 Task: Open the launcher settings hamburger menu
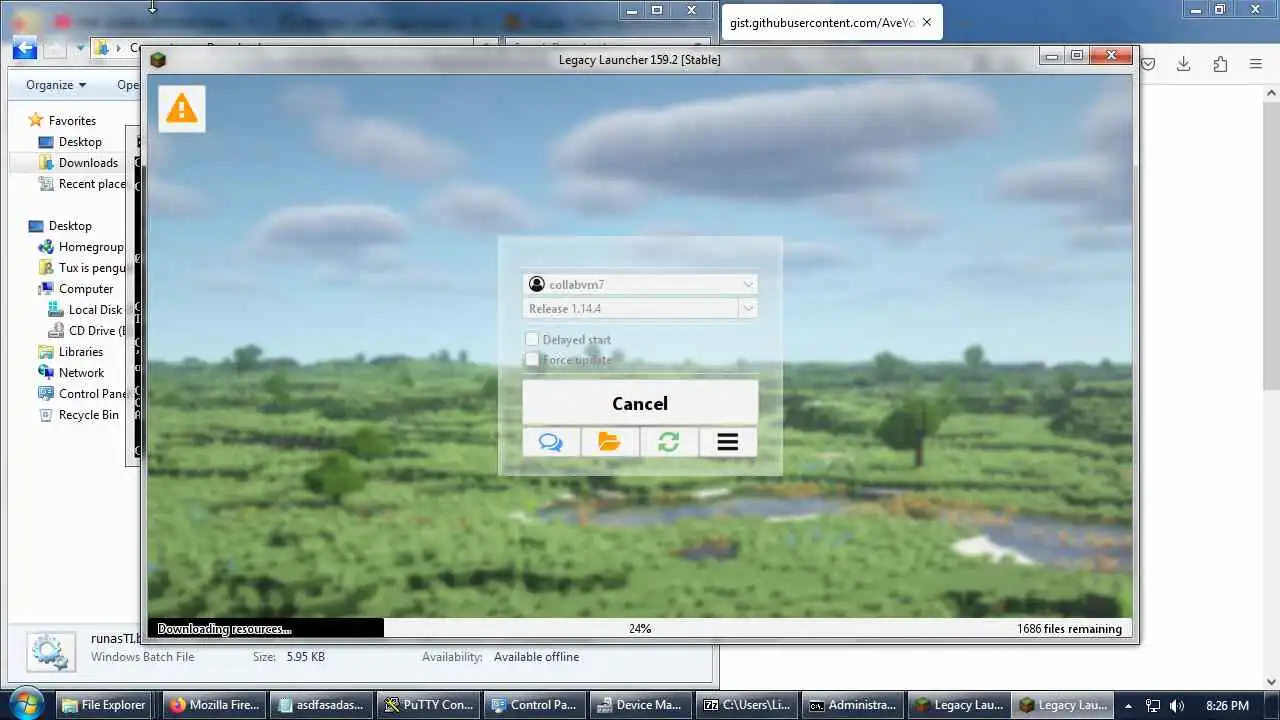728,442
